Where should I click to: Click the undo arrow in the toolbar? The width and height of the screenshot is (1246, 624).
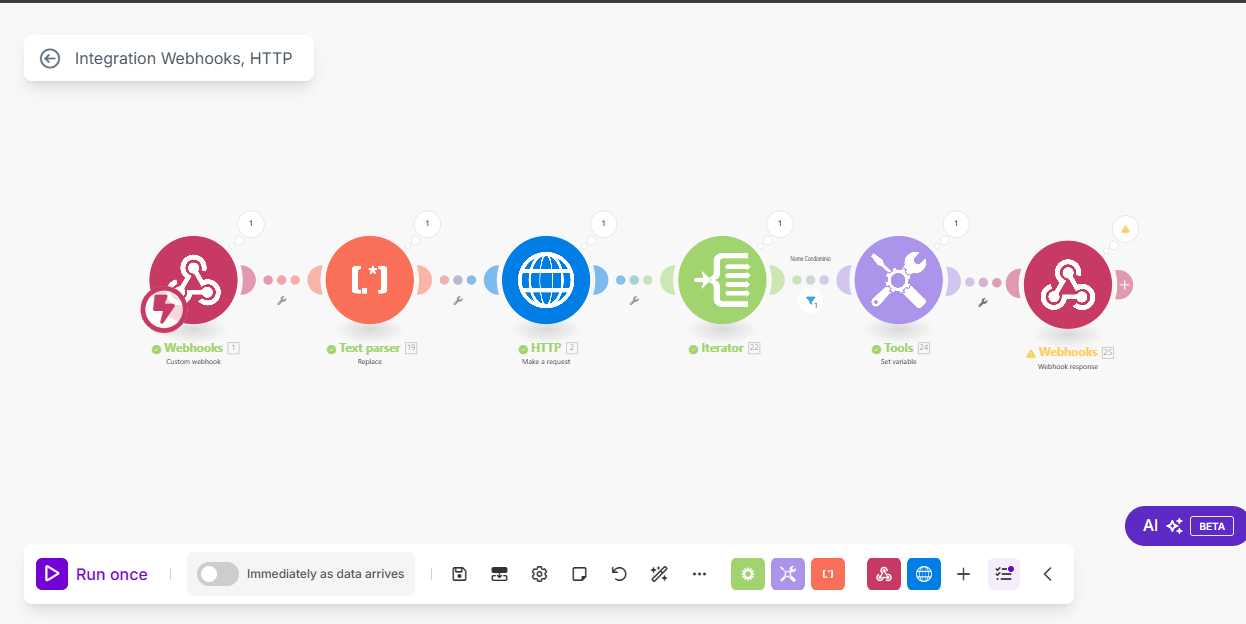coord(619,574)
